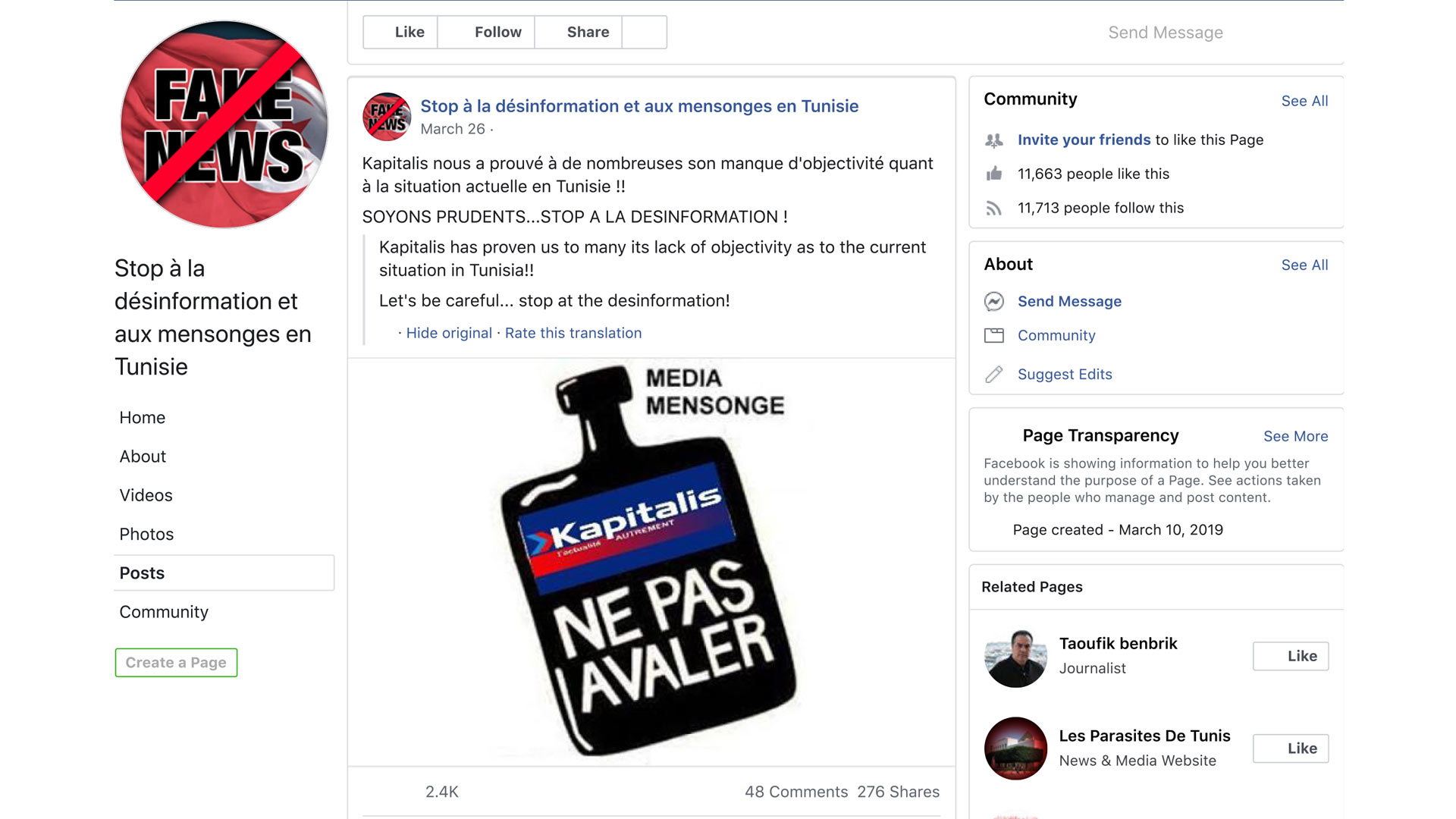This screenshot has width=1456, height=819.
Task: Like the Taoufik benbrik related page
Action: click(x=1290, y=656)
